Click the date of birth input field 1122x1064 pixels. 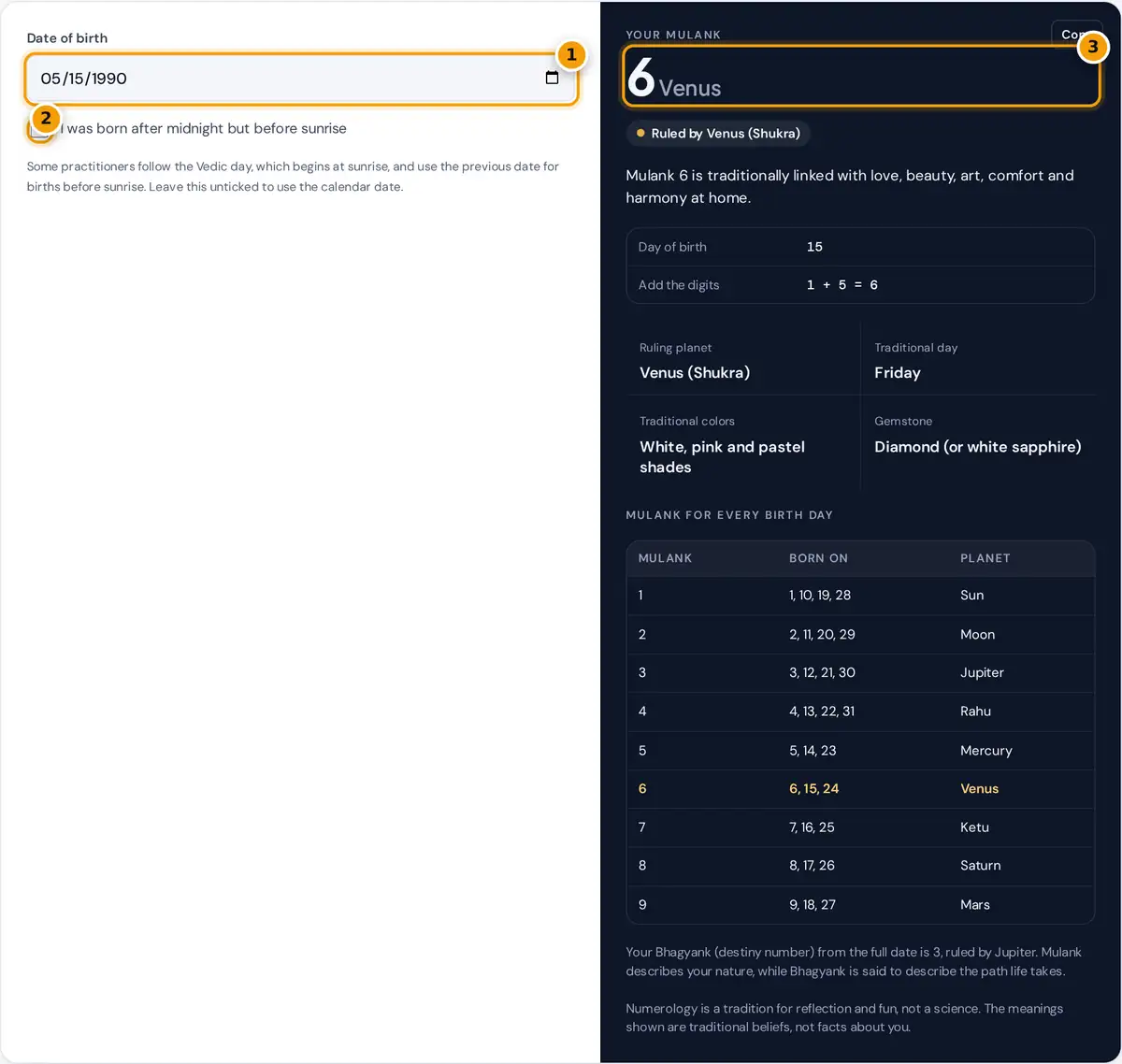point(301,79)
